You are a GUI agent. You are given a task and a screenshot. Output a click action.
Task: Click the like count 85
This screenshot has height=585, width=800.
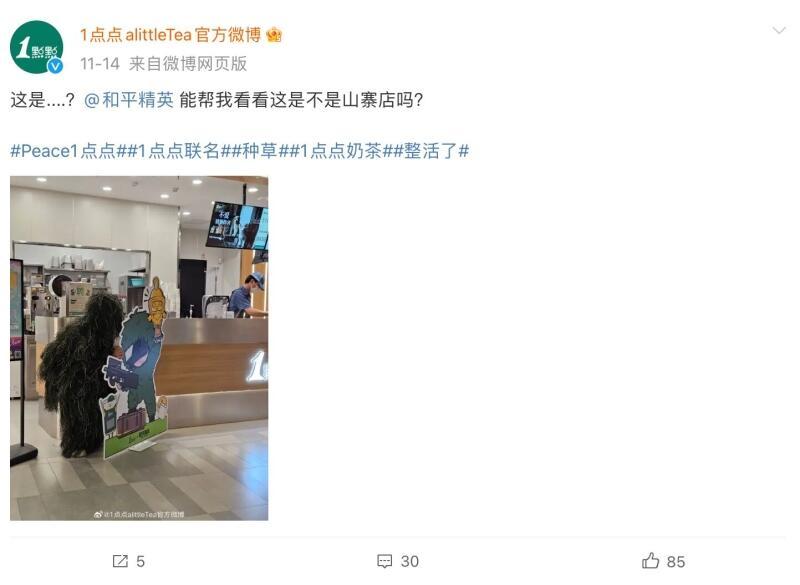coord(676,562)
